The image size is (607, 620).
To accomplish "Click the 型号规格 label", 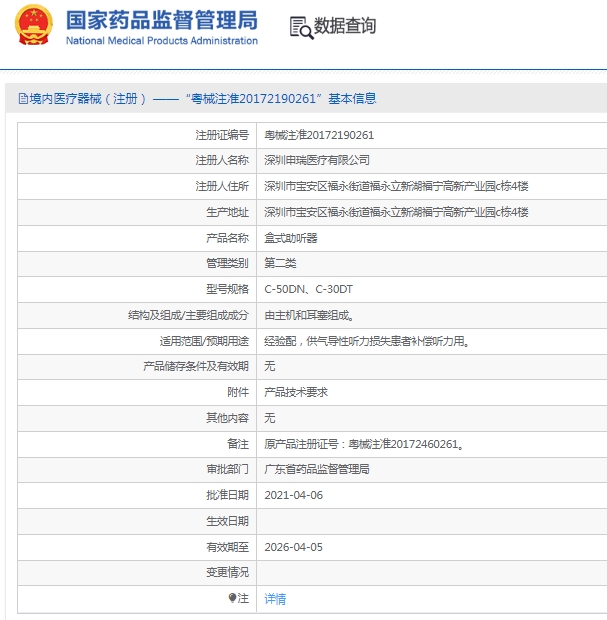I will pos(227,289).
